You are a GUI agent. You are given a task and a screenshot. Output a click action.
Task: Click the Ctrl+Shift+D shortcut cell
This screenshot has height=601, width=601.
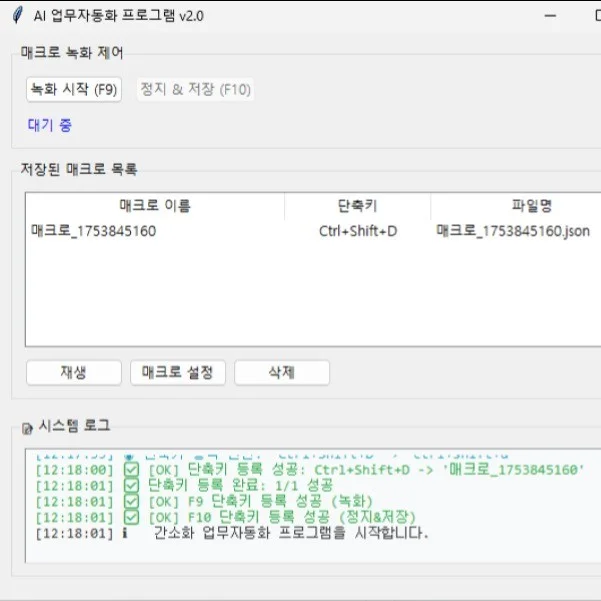358,231
